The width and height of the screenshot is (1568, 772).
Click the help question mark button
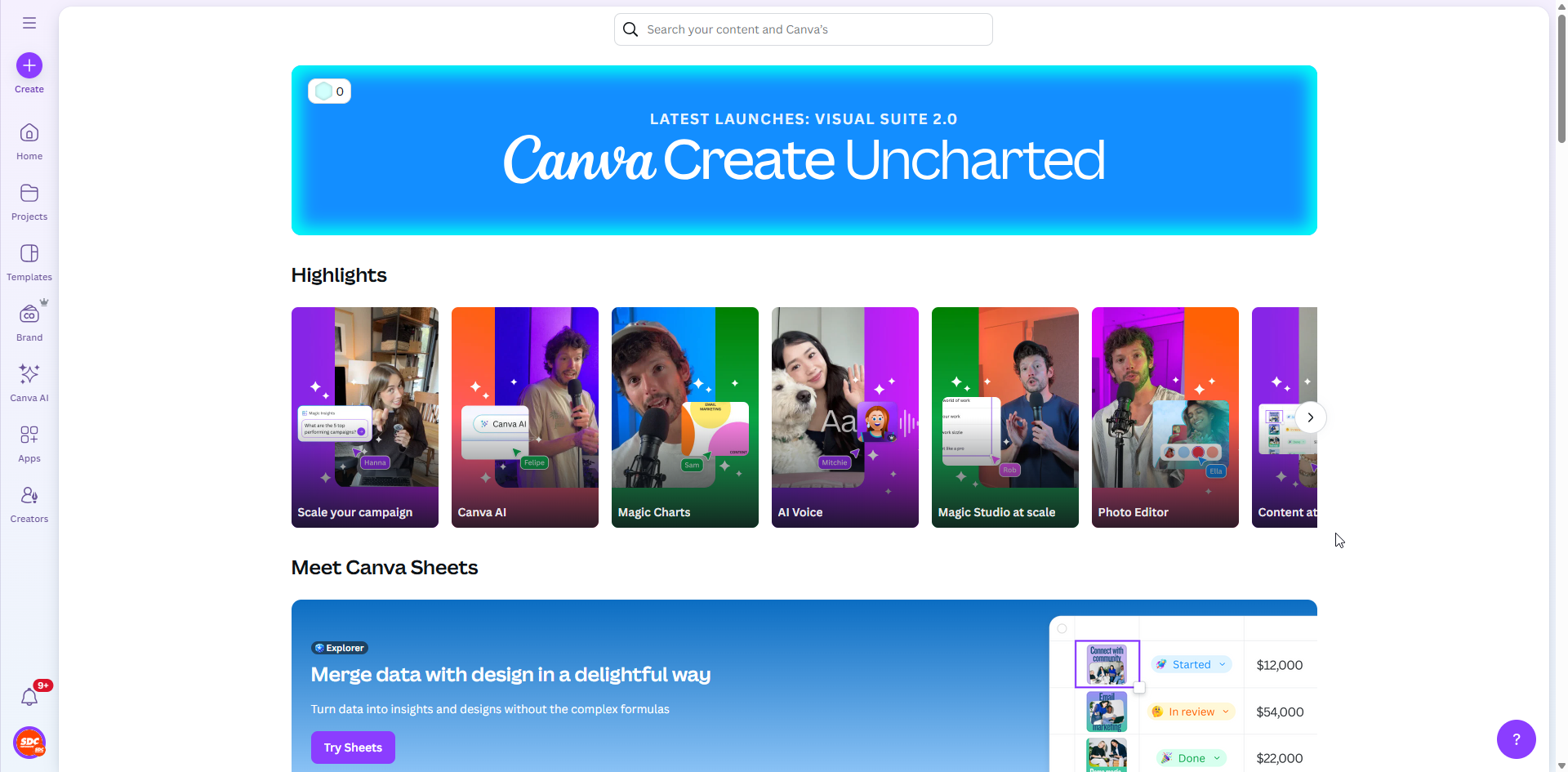click(x=1516, y=739)
